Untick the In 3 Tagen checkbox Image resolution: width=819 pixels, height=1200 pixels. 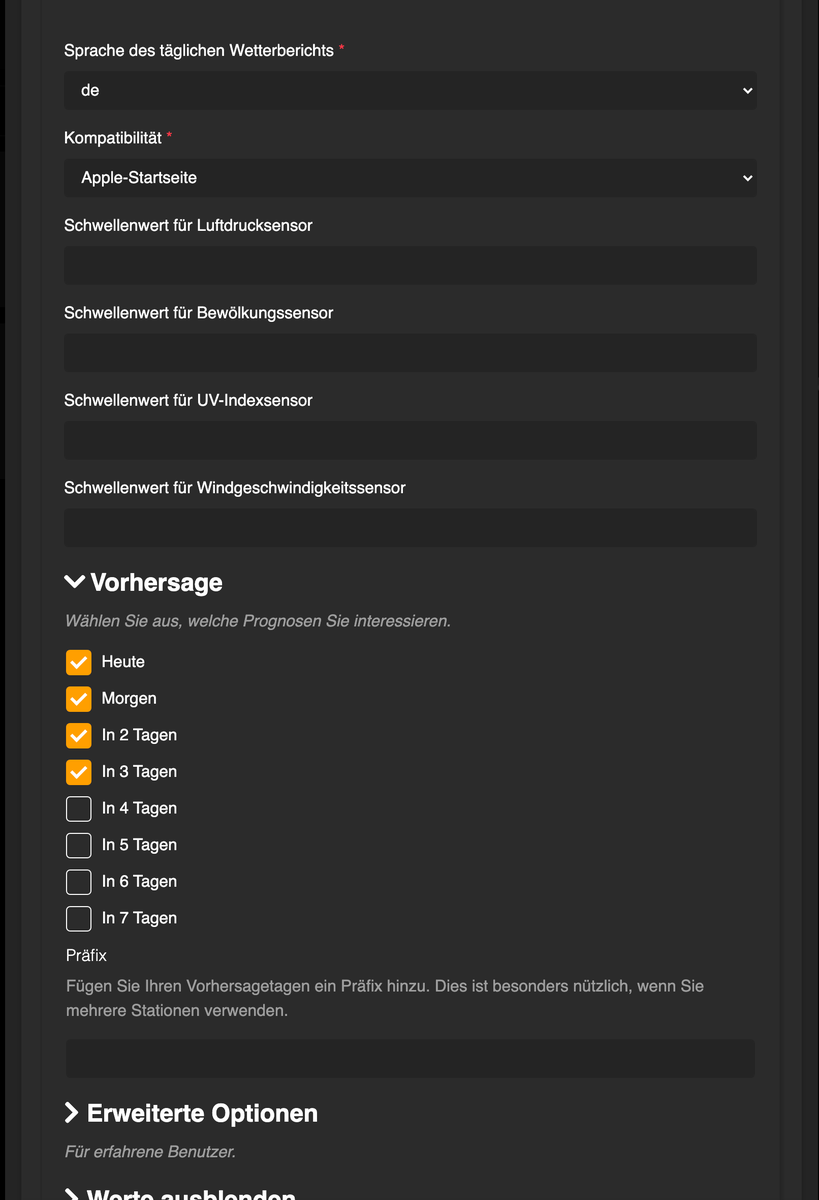(79, 772)
